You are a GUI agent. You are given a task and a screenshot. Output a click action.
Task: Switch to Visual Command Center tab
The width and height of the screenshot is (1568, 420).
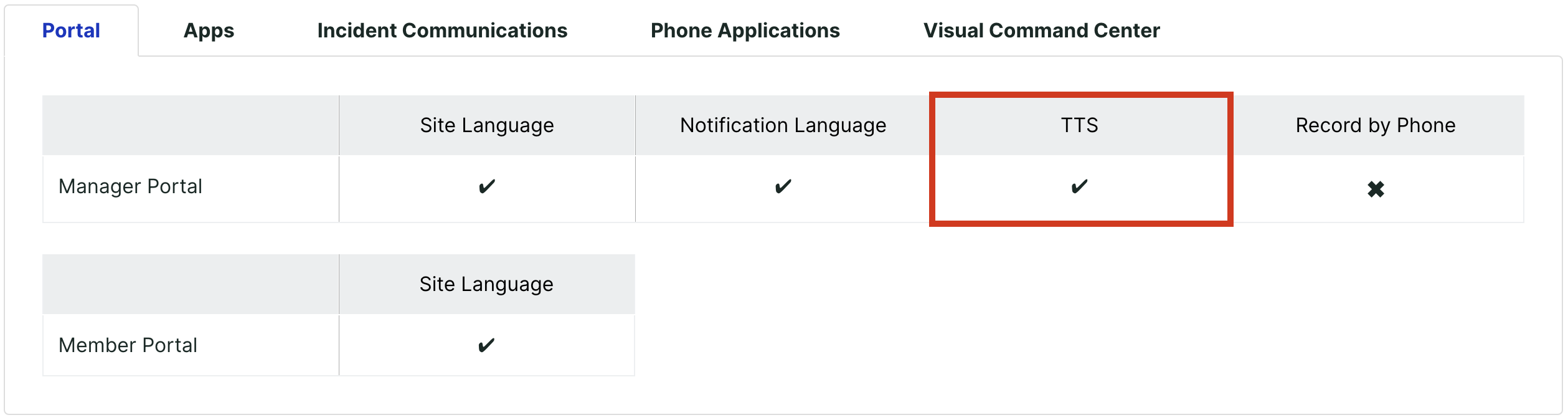coord(1041,31)
